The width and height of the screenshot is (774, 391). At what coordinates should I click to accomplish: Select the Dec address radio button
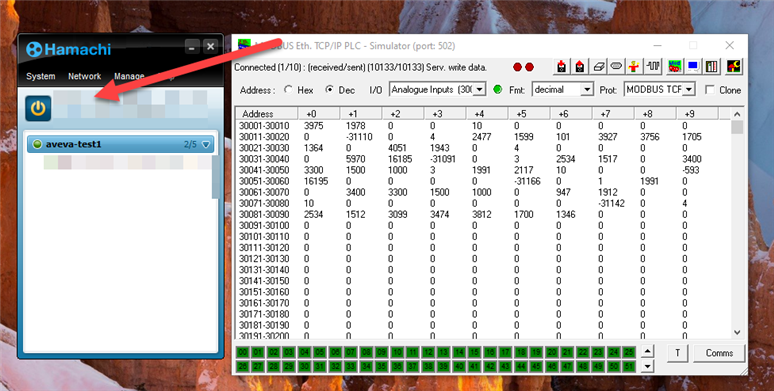329,90
